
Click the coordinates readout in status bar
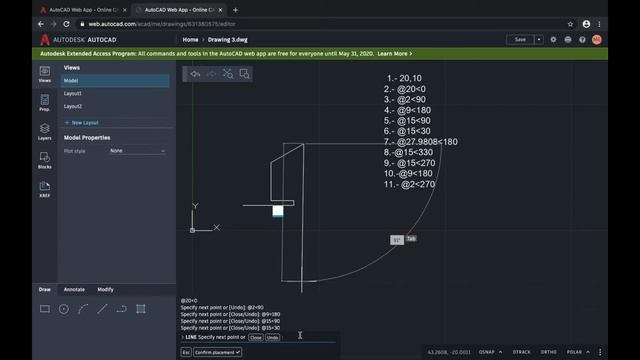point(449,352)
